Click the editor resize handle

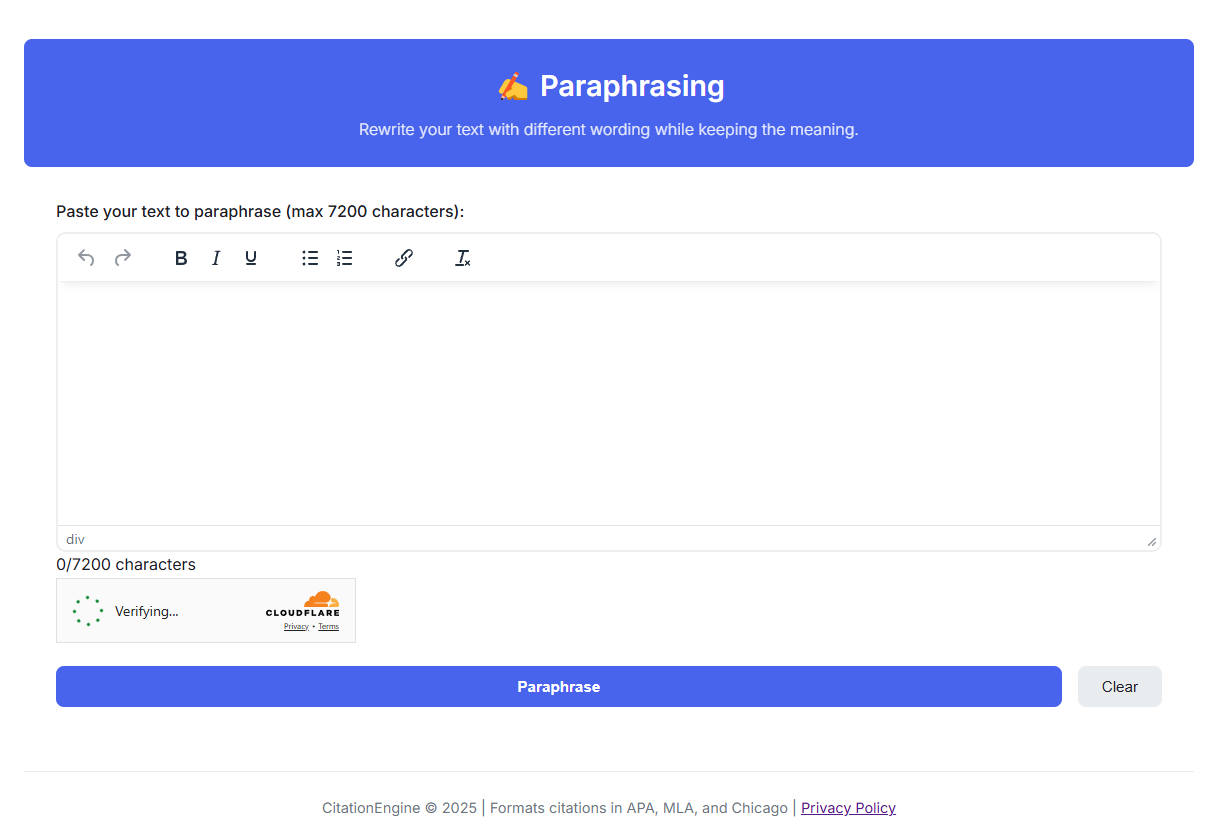pos(1151,541)
